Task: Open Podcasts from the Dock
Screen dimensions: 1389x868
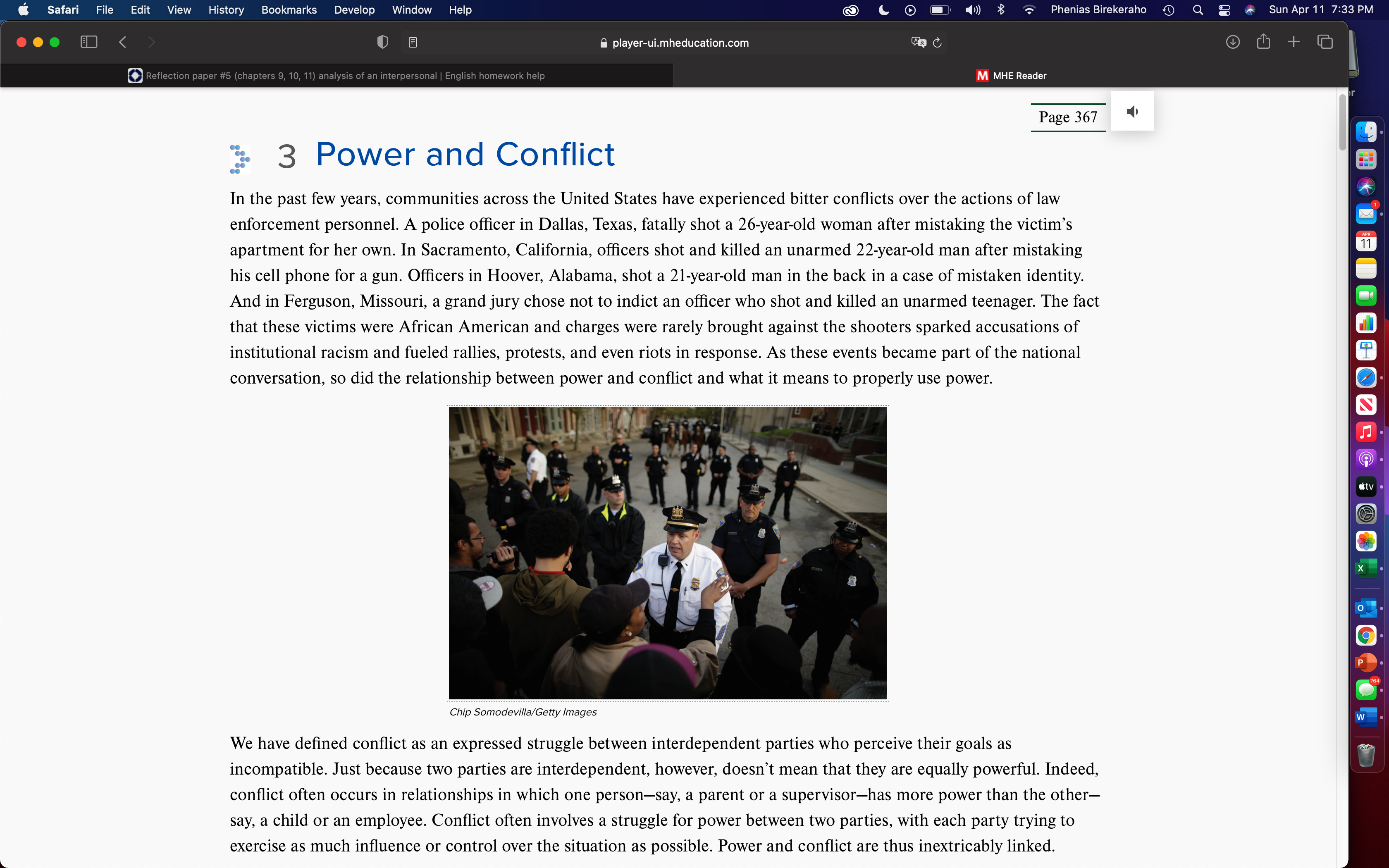Action: 1366,459
